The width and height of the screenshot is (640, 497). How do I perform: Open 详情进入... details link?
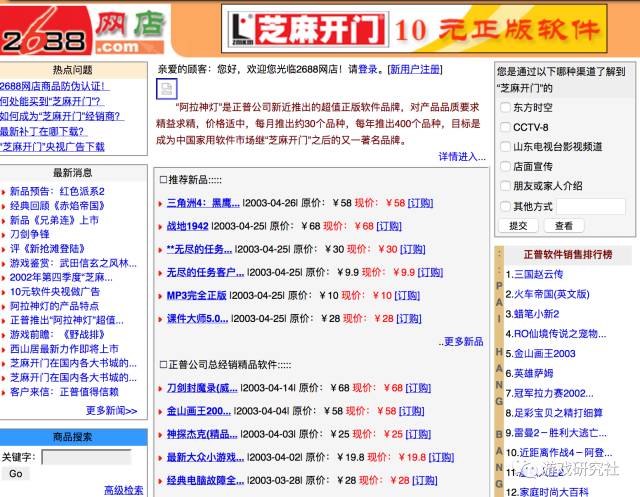(x=462, y=157)
